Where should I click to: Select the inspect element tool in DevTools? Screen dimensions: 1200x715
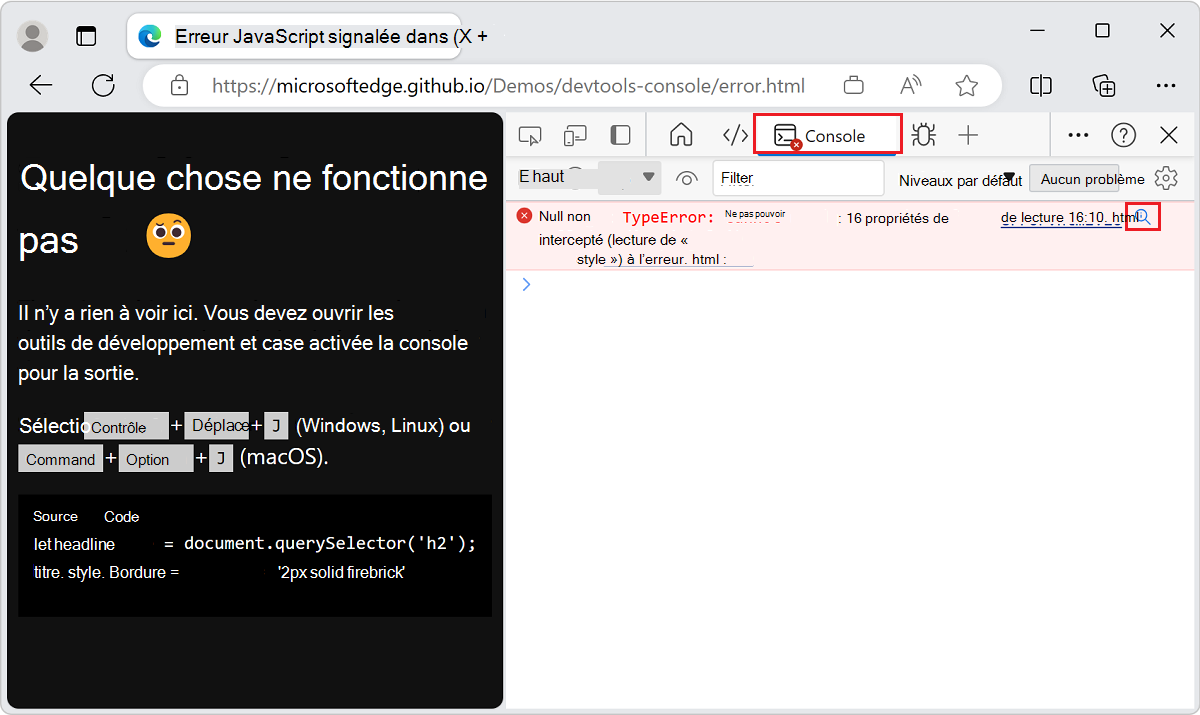click(x=529, y=134)
